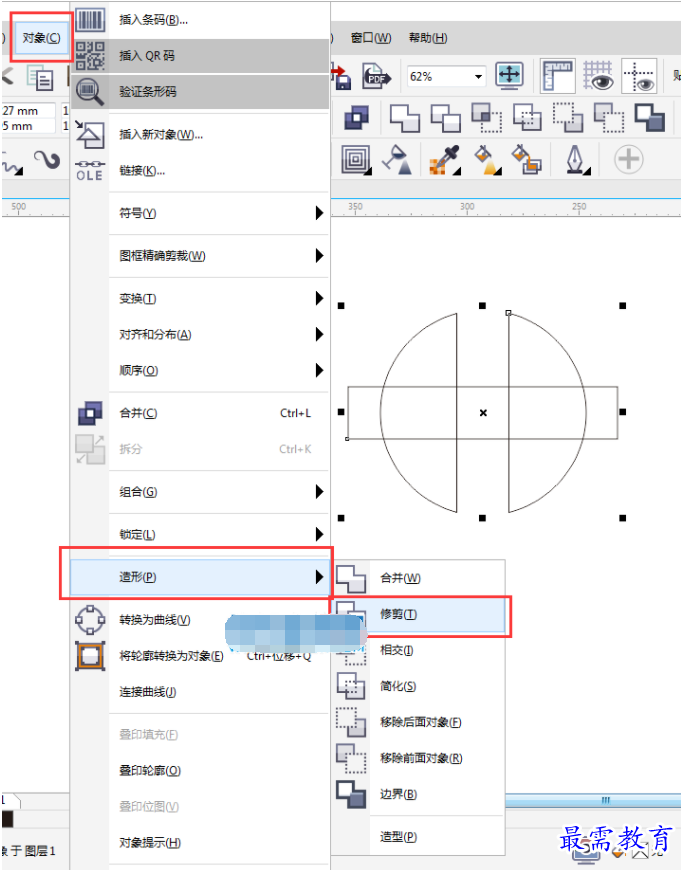Image resolution: width=681 pixels, height=870 pixels.
Task: Select the contour tool icon
Action: click(x=356, y=160)
